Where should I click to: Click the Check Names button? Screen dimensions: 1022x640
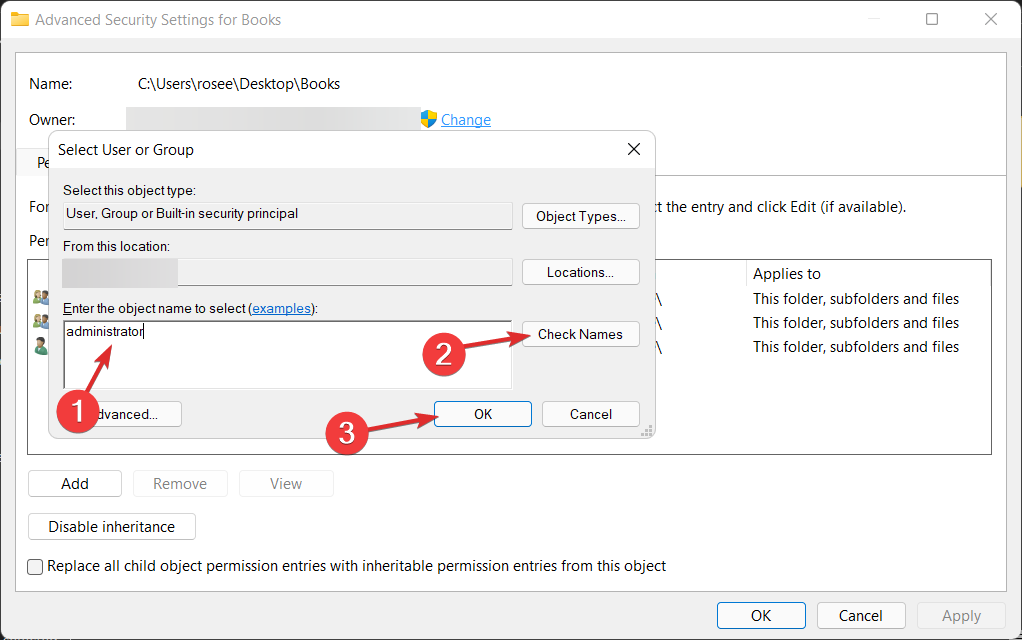(x=580, y=334)
